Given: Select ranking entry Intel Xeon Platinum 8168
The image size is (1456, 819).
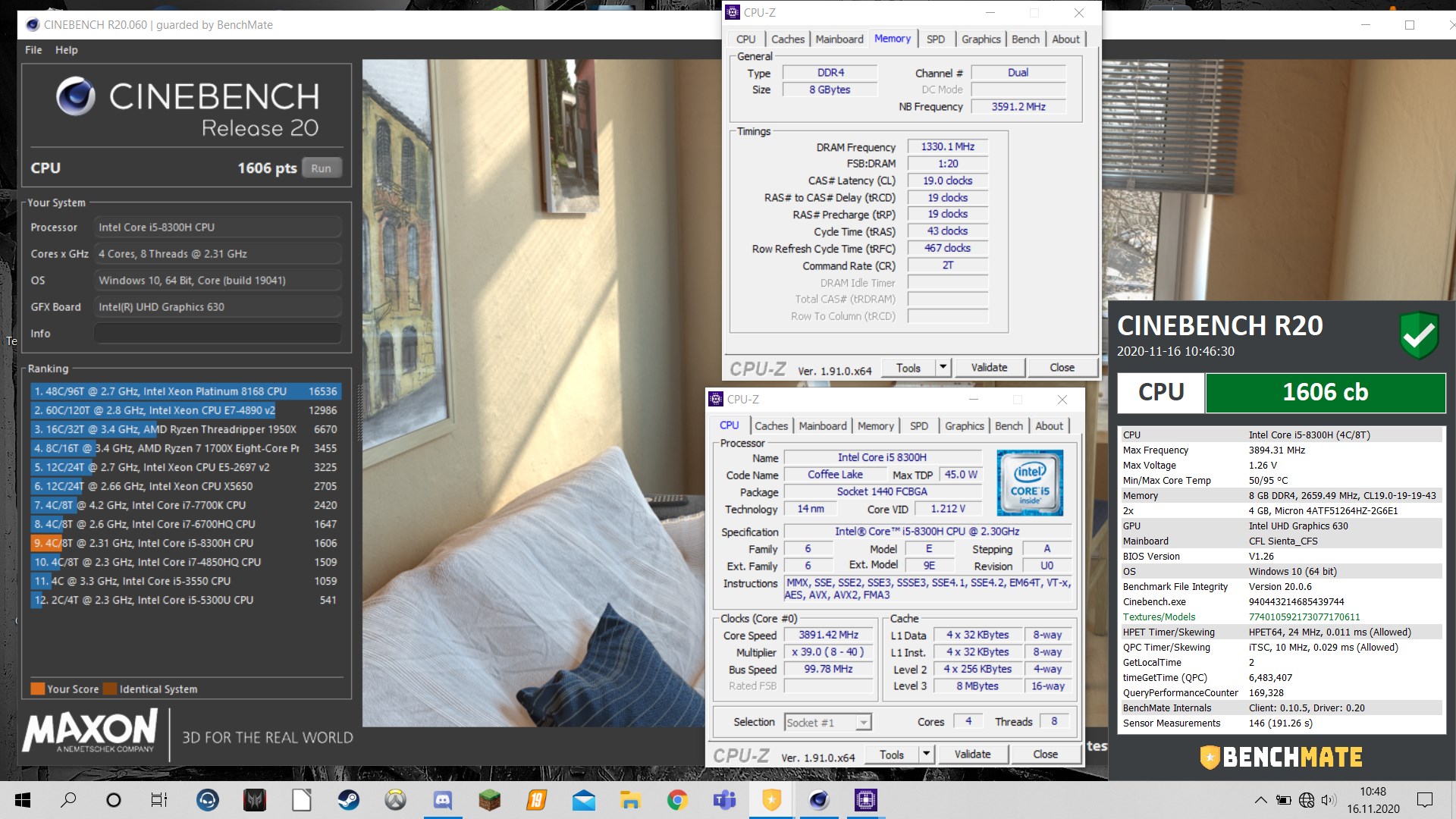Looking at the screenshot, I should (x=186, y=391).
